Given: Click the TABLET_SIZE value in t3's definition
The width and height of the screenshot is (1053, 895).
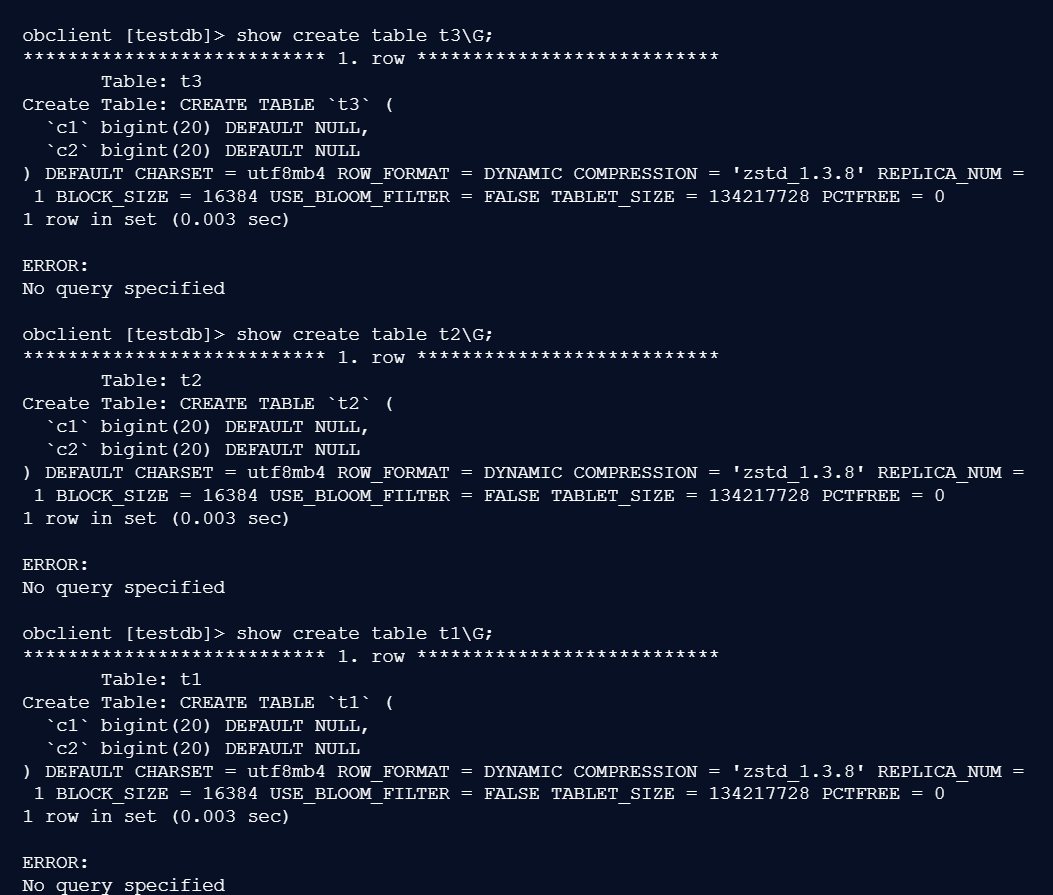Looking at the screenshot, I should tap(759, 196).
